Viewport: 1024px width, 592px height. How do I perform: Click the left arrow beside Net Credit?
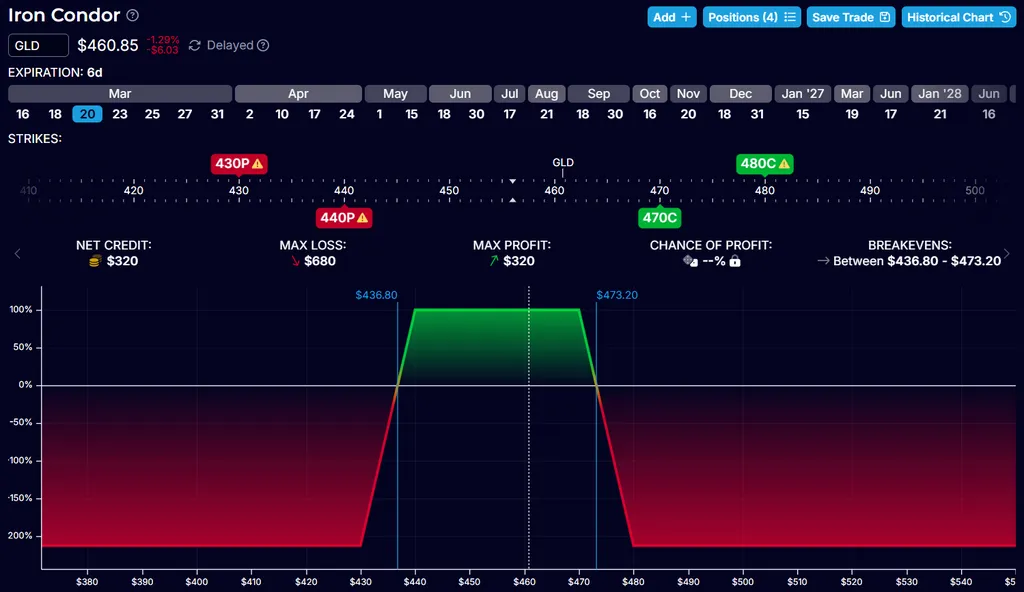point(17,253)
